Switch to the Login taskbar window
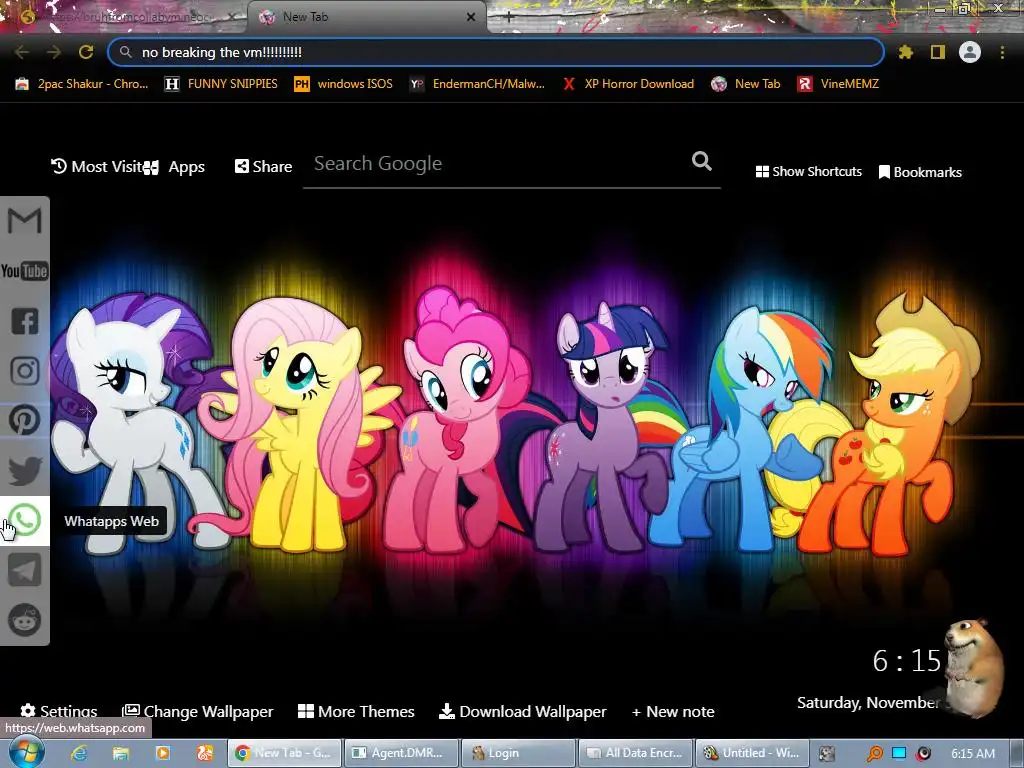This screenshot has width=1024, height=768. [518, 753]
